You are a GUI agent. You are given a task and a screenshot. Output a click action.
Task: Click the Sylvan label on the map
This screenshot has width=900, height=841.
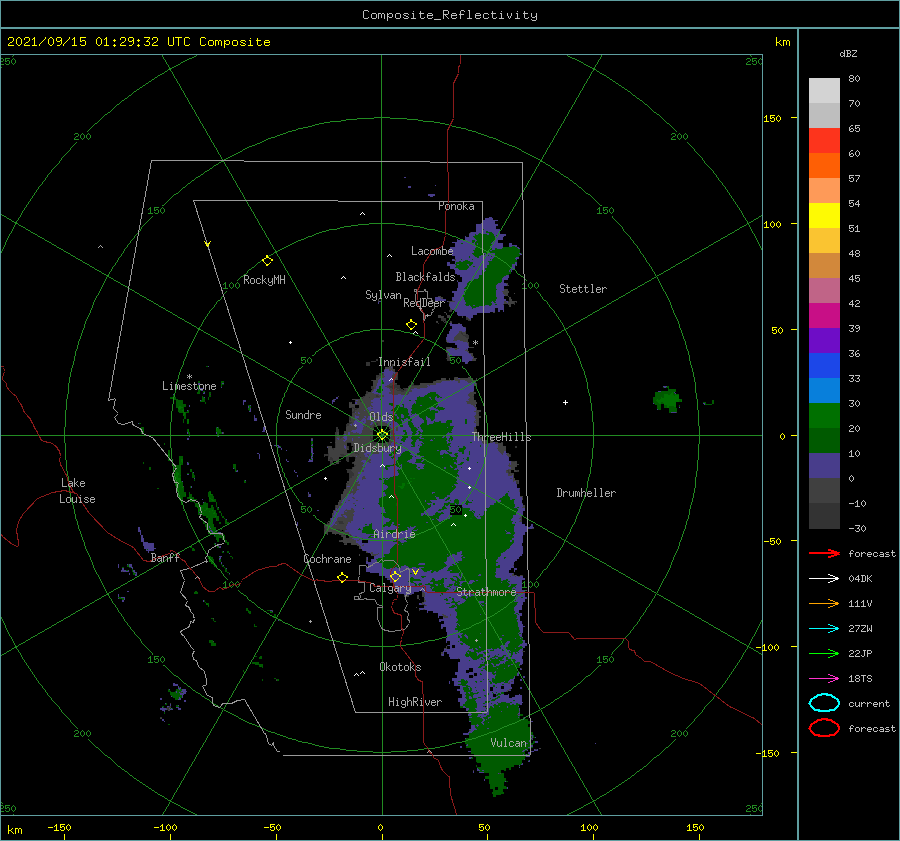(x=383, y=295)
